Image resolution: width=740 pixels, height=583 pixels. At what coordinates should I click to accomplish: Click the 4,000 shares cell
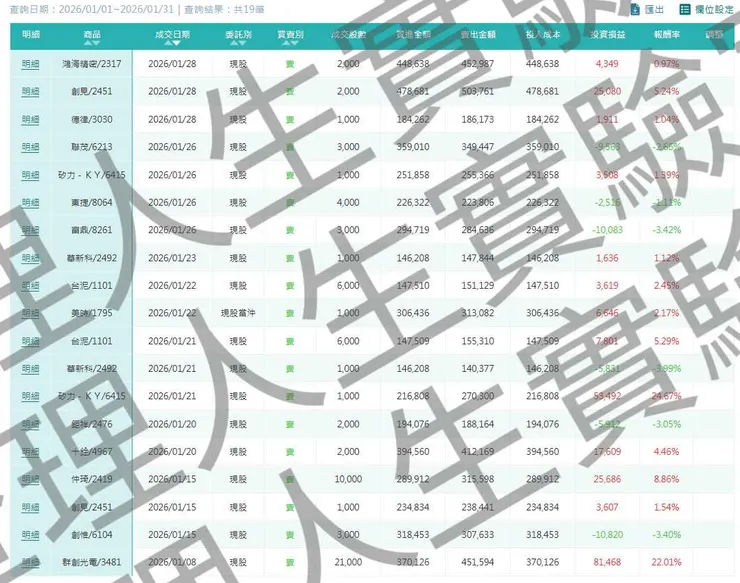[348, 203]
